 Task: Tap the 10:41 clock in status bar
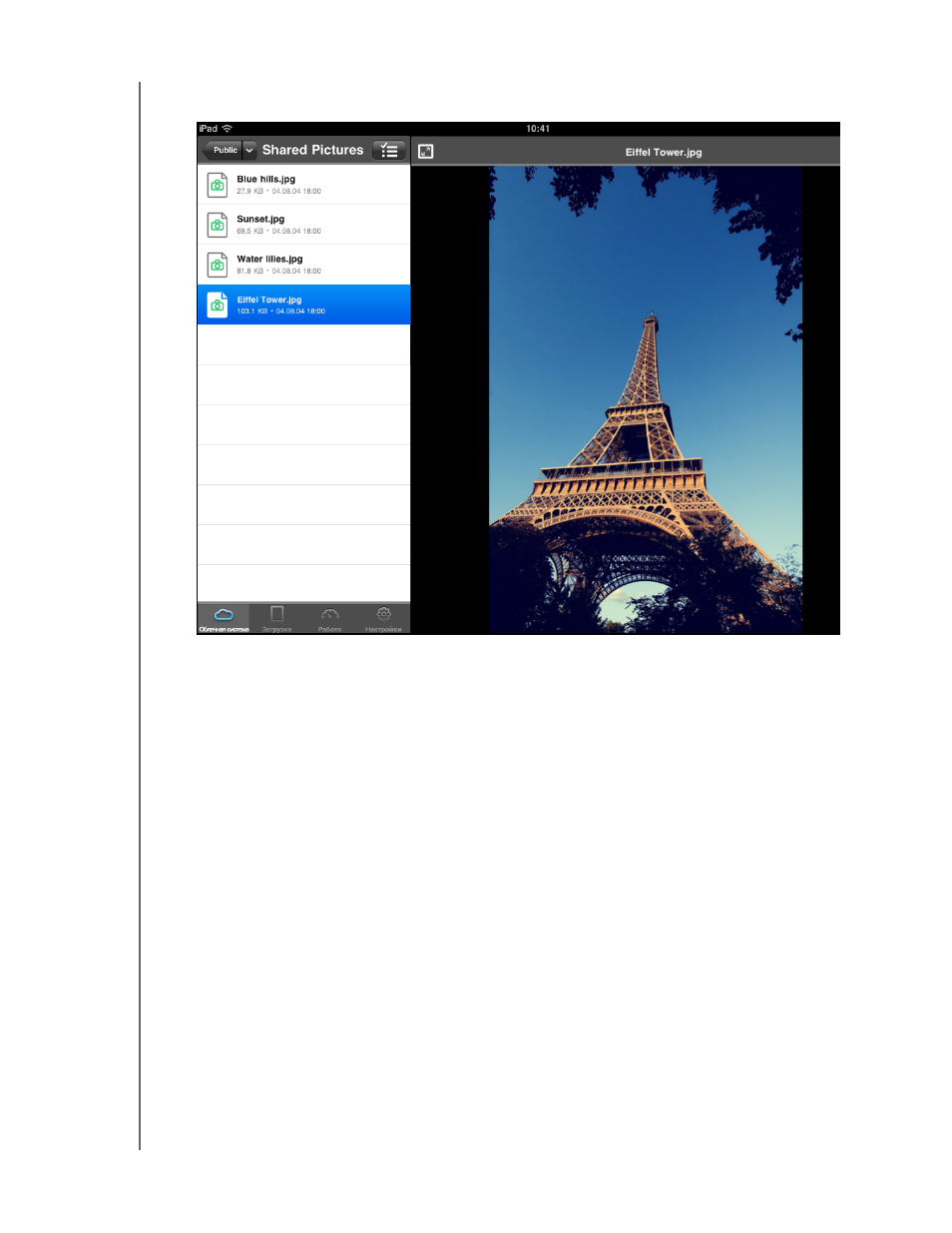tap(538, 129)
